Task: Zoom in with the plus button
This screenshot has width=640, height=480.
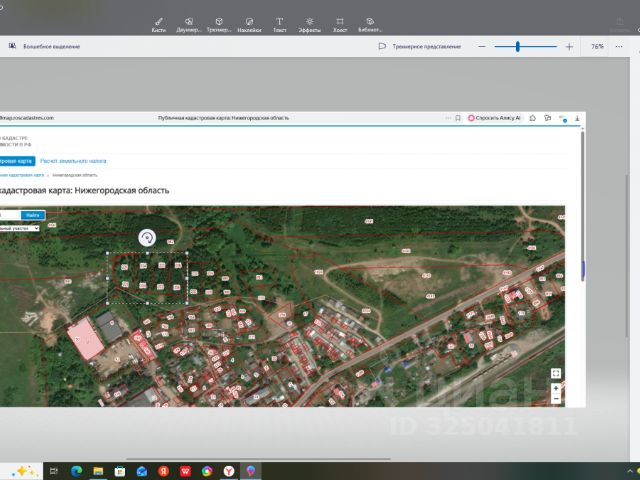Action: coord(569,46)
